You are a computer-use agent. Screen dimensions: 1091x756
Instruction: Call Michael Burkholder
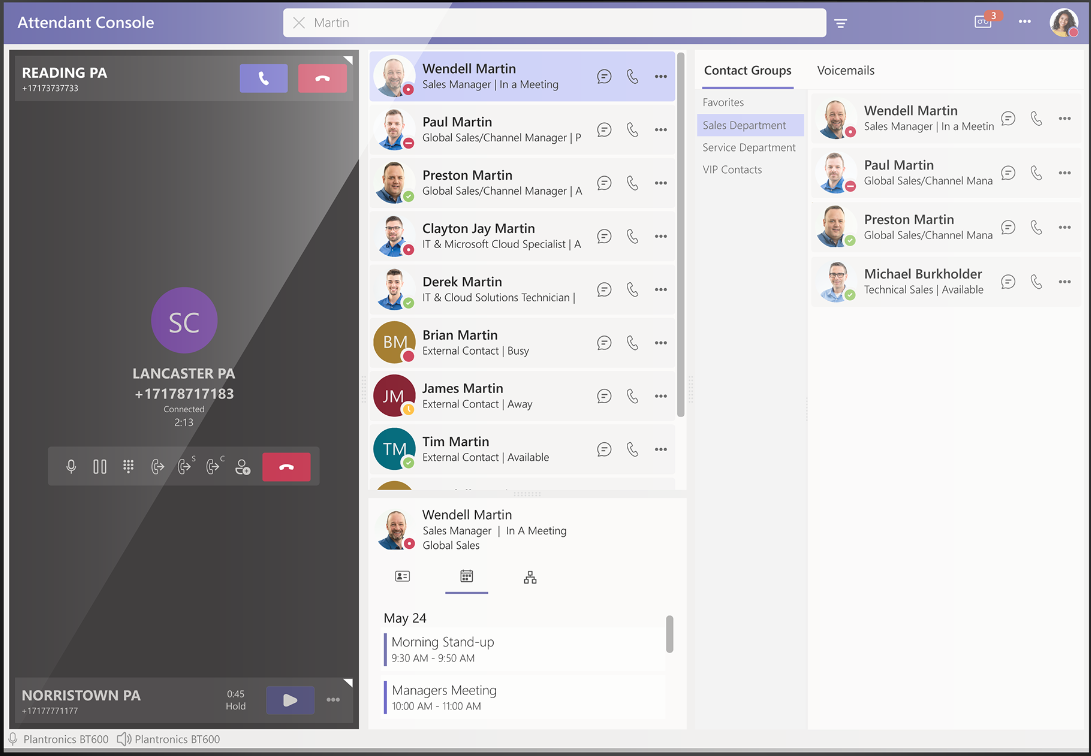coord(1036,282)
